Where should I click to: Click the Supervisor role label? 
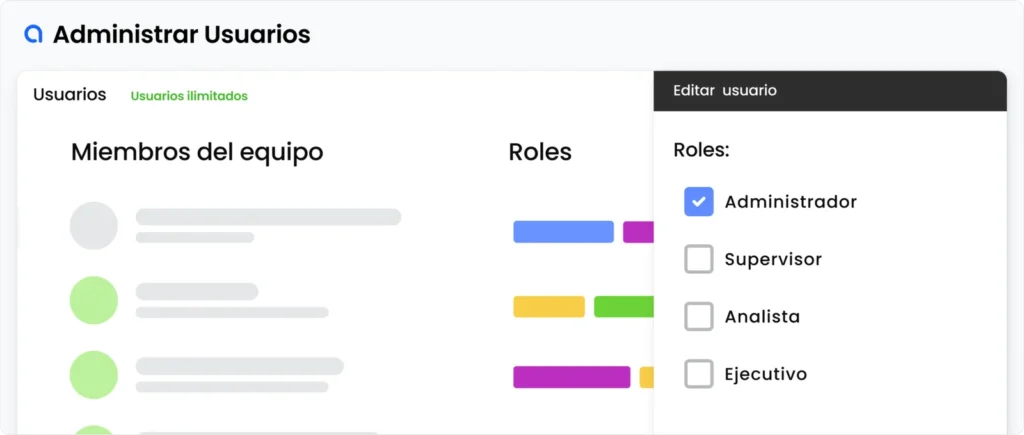[773, 260]
